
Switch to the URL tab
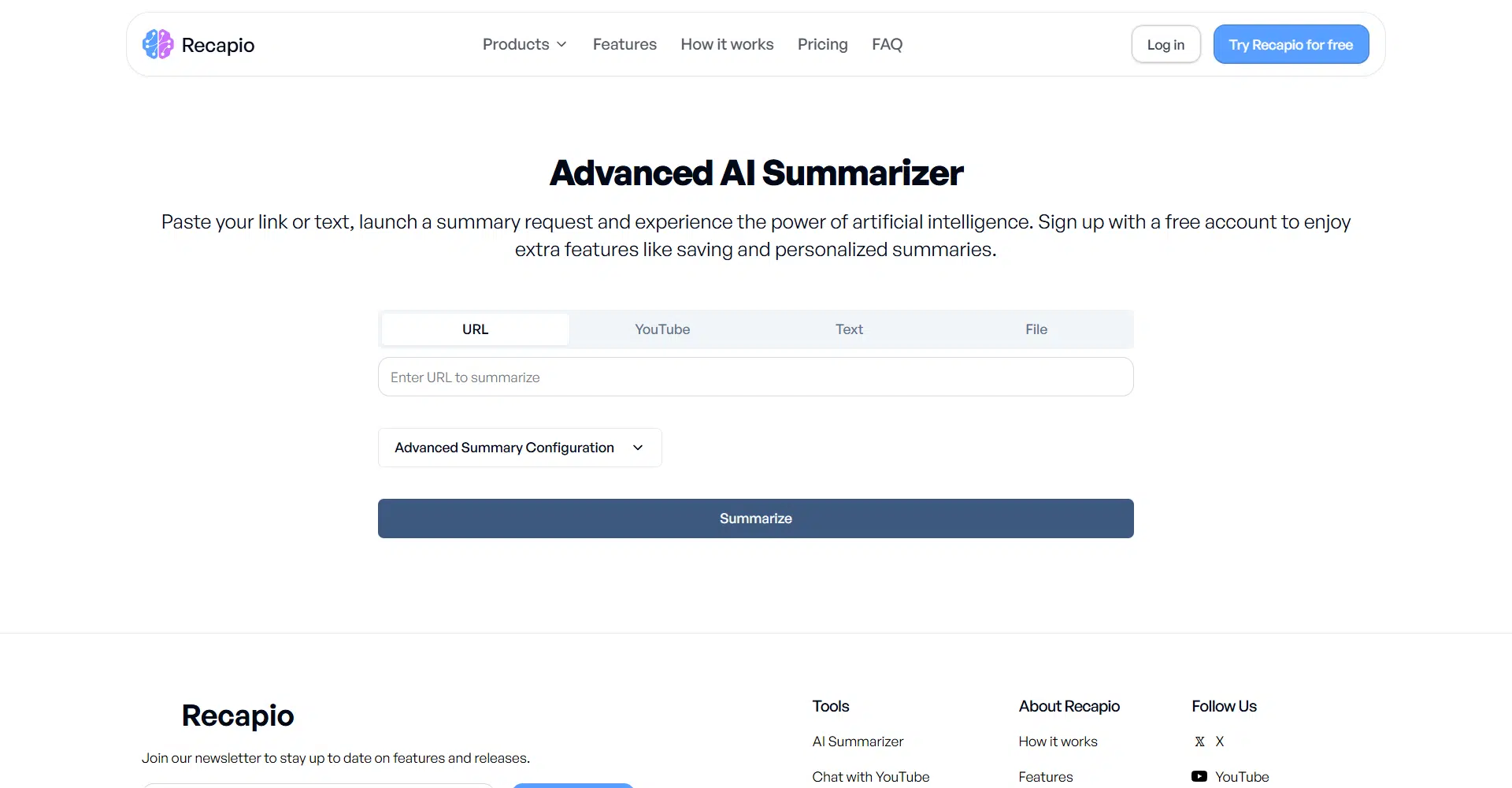tap(475, 329)
